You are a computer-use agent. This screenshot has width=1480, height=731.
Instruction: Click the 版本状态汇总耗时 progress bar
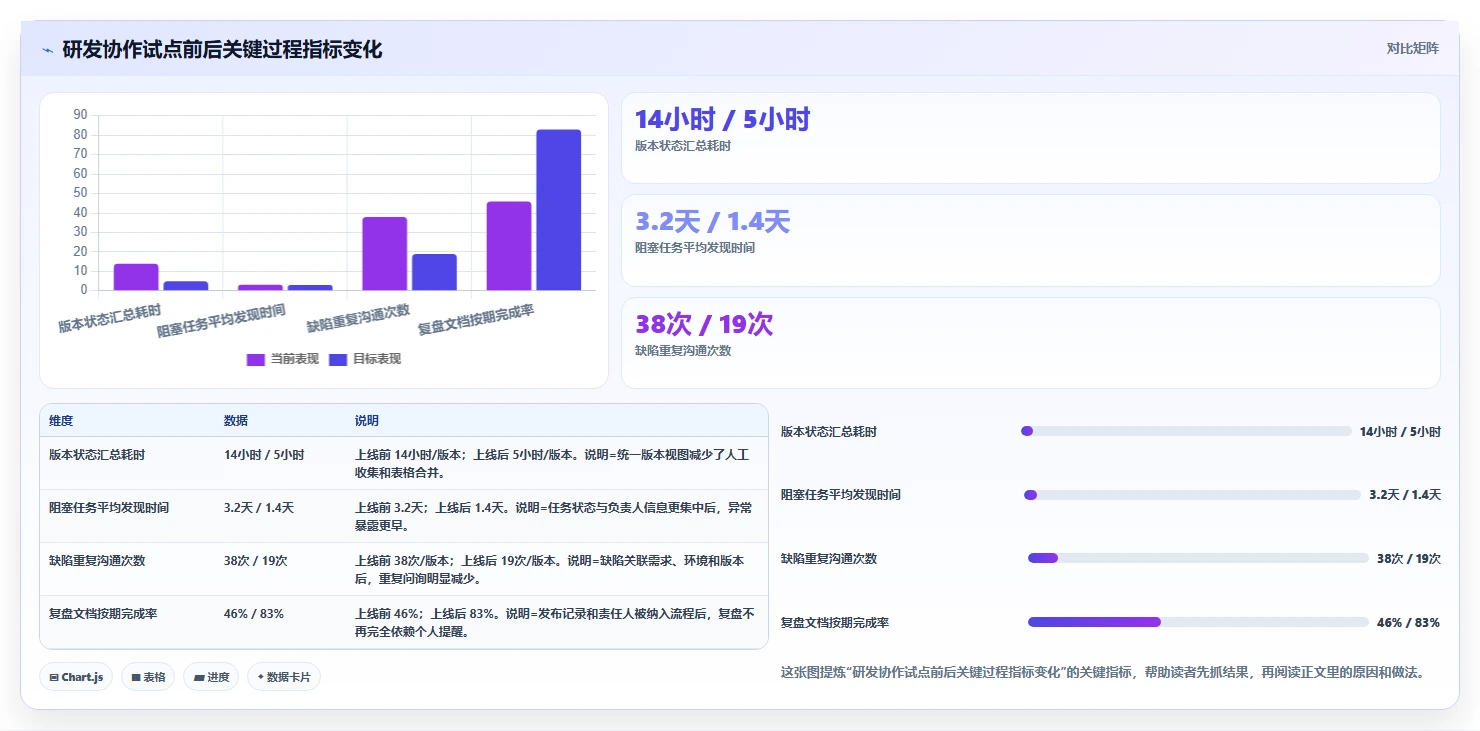tap(1186, 431)
